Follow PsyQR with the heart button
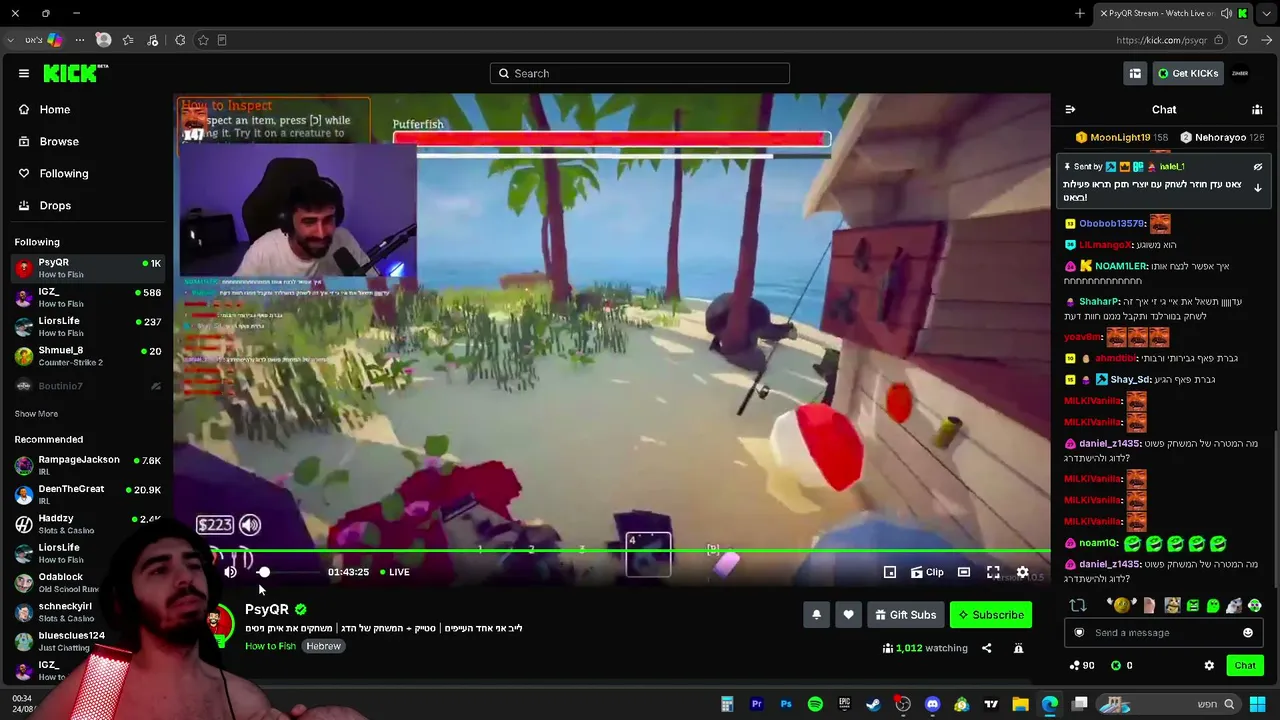Viewport: 1280px width, 720px height. (x=849, y=615)
